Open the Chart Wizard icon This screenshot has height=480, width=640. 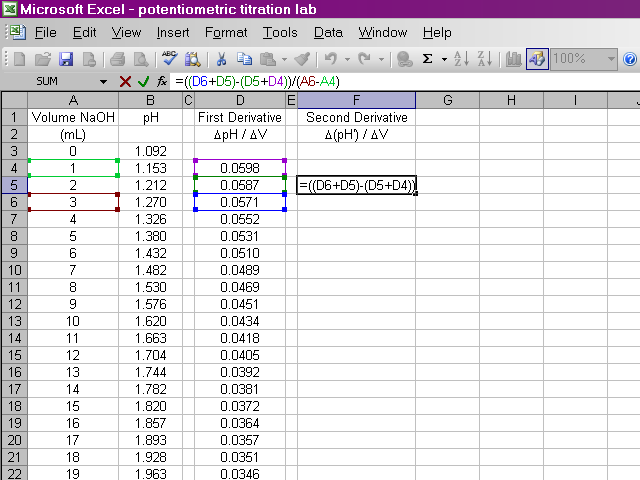coord(513,60)
